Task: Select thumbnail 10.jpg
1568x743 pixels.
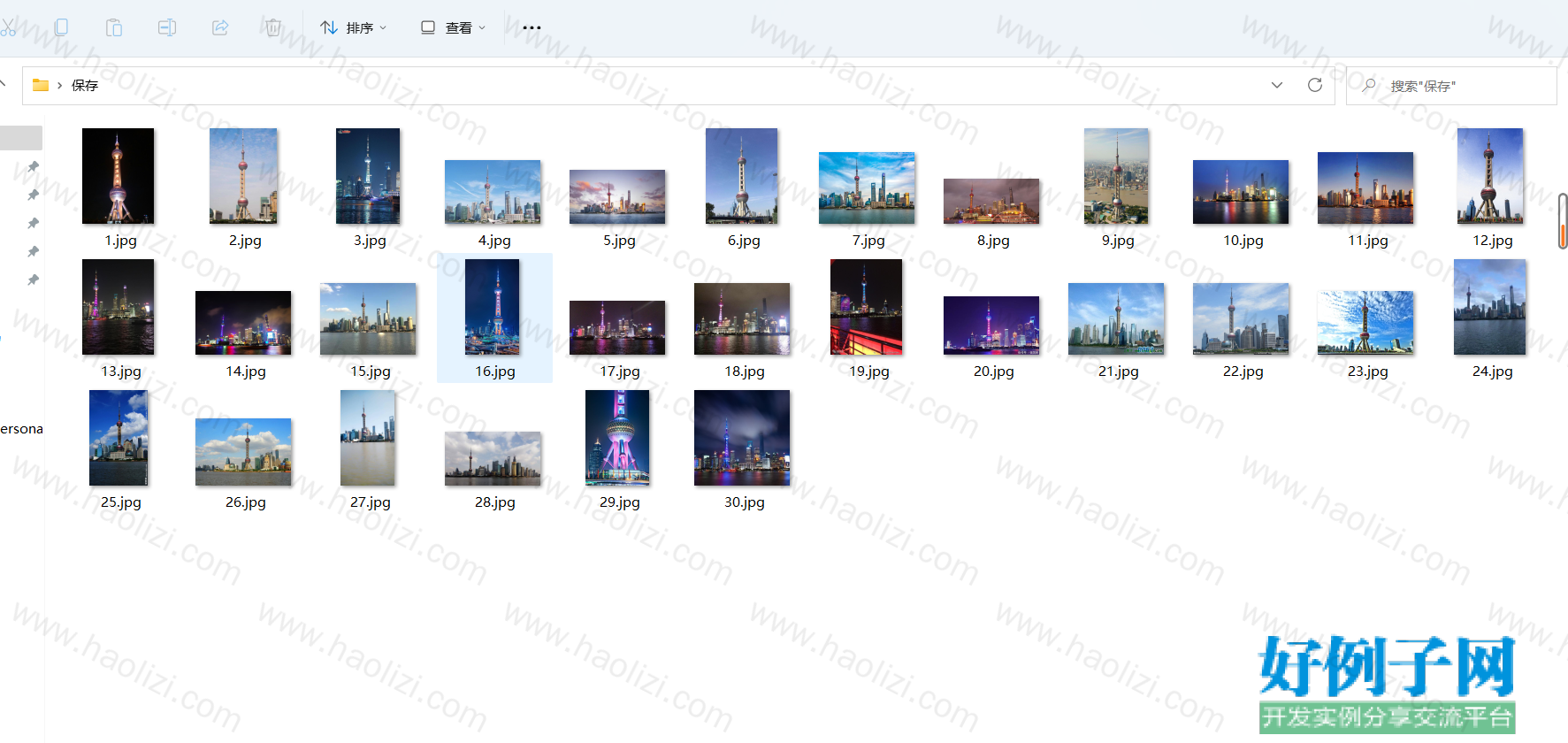Action: pos(1241,192)
